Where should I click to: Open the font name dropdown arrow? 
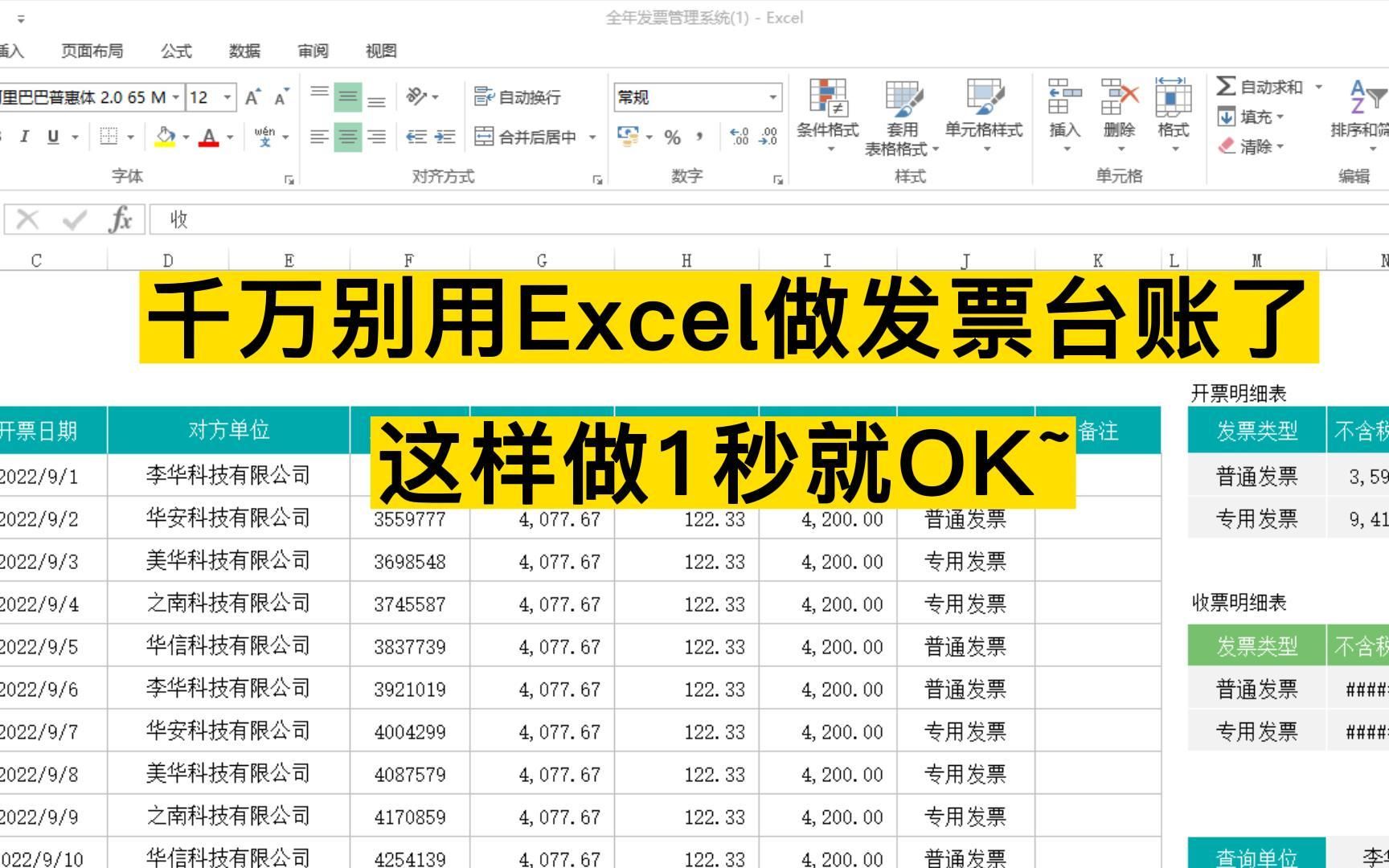pos(176,97)
